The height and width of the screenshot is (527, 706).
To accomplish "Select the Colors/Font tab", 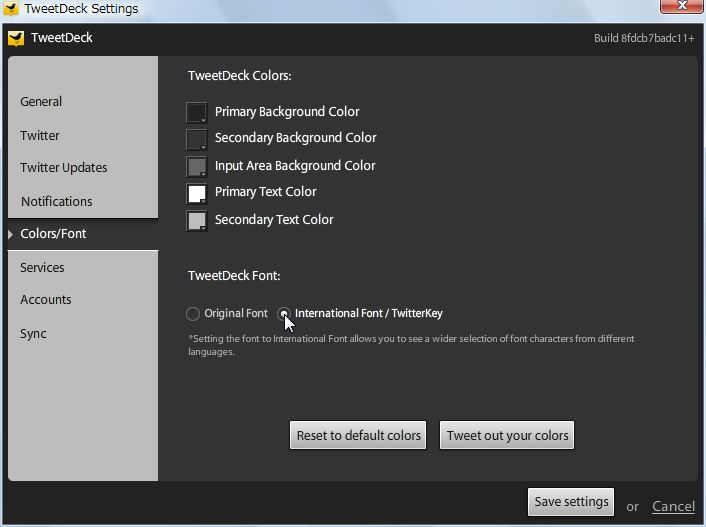I will pos(83,234).
